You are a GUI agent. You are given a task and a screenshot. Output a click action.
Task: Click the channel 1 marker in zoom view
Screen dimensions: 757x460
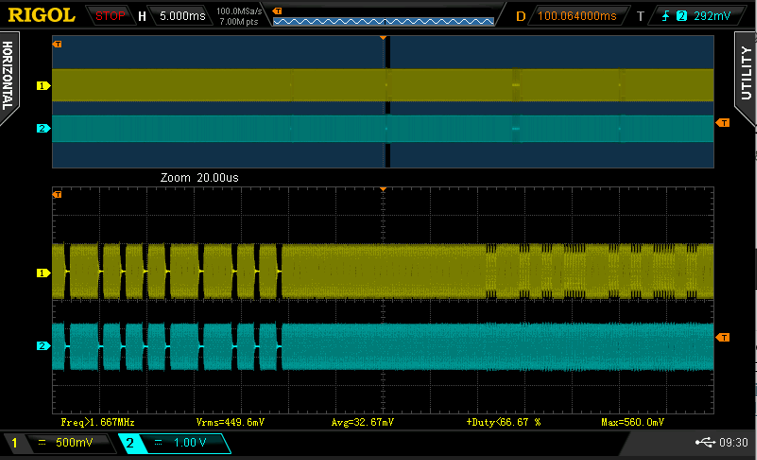[43, 273]
